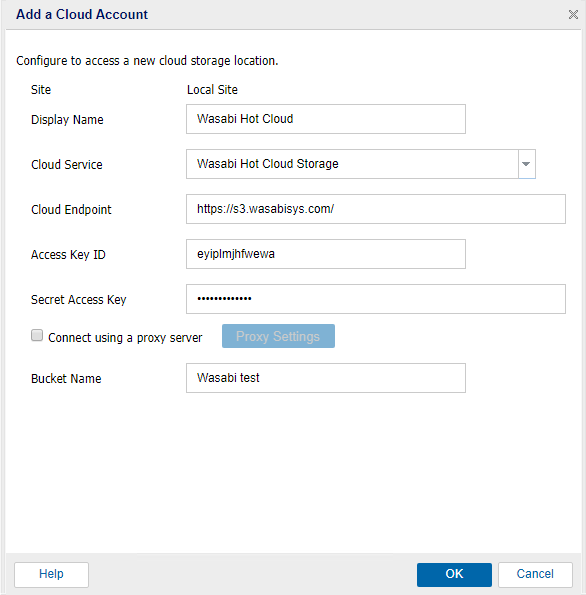Click the "Connect using a proxy server" label
This screenshot has width=586, height=595.
125,338
